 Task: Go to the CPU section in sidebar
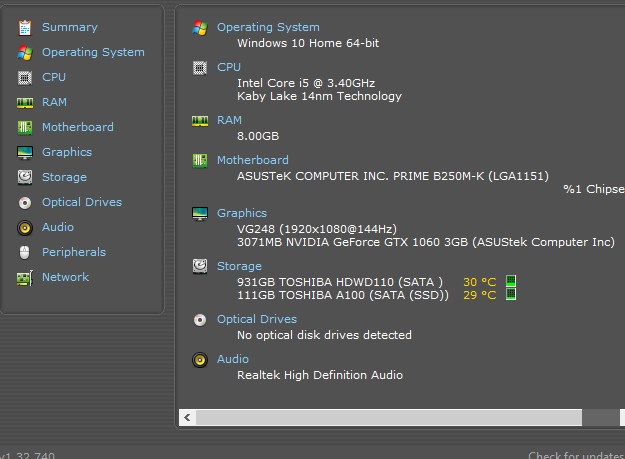pos(54,77)
